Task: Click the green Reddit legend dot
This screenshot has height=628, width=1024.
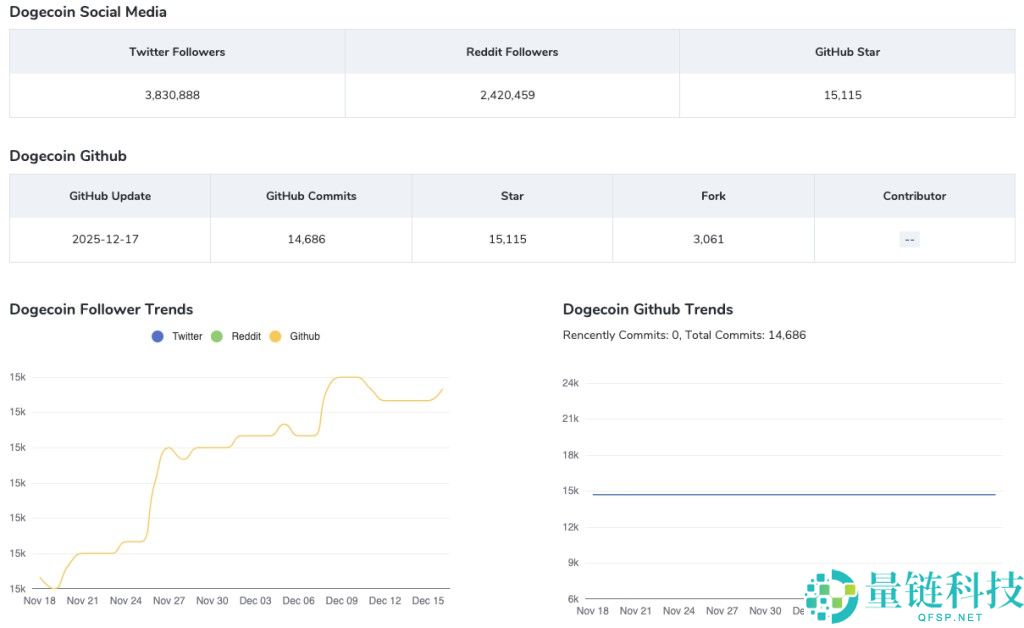Action: [216, 337]
